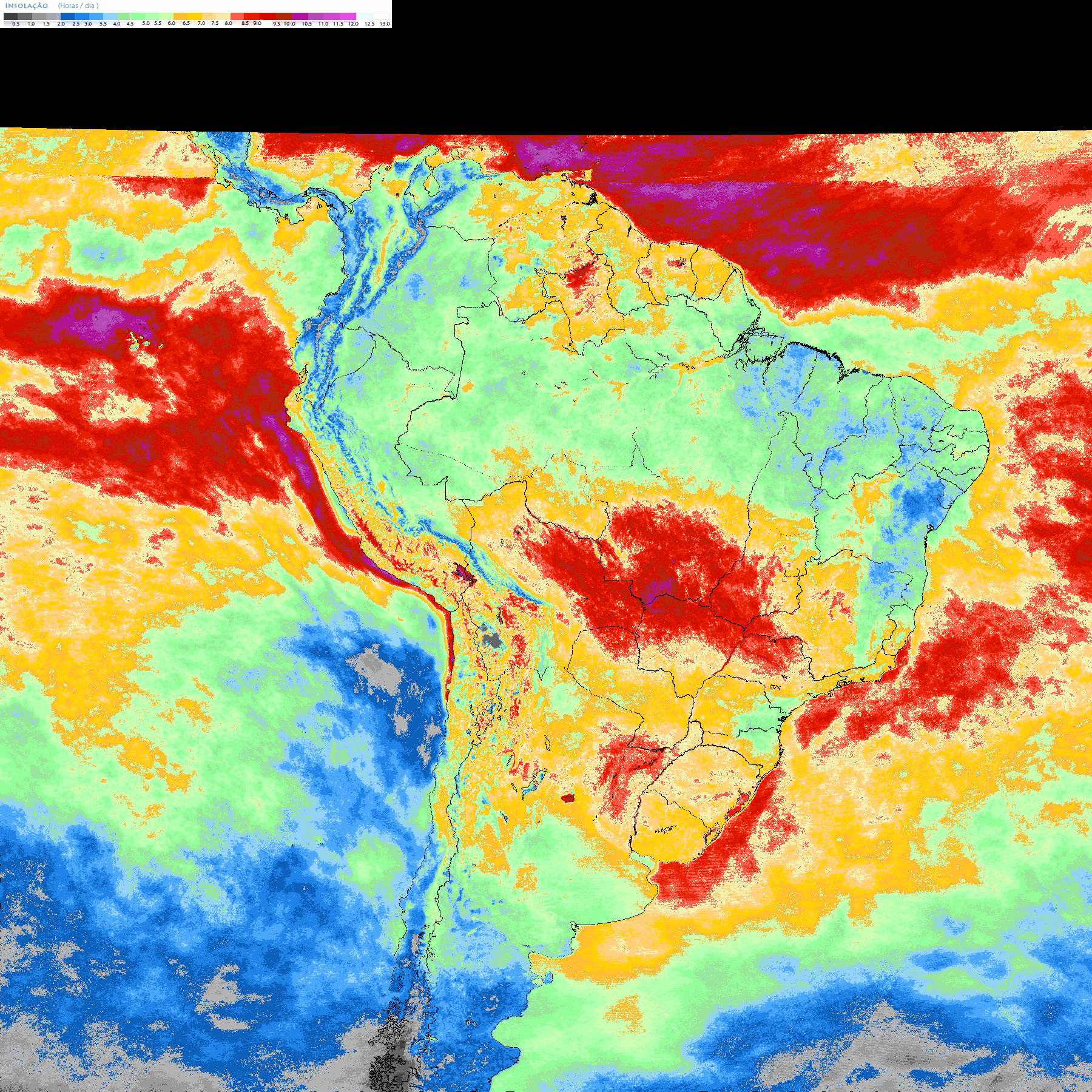The height and width of the screenshot is (1092, 1092).
Task: Click the (Horas / dia) units label
Action: point(78,5)
